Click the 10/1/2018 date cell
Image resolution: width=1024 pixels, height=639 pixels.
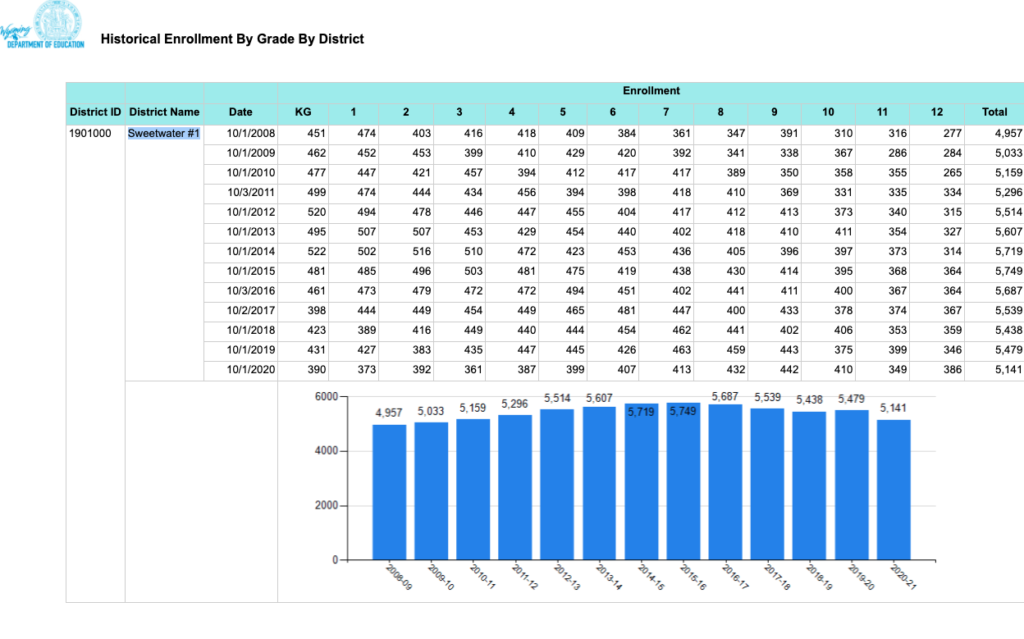(x=251, y=330)
